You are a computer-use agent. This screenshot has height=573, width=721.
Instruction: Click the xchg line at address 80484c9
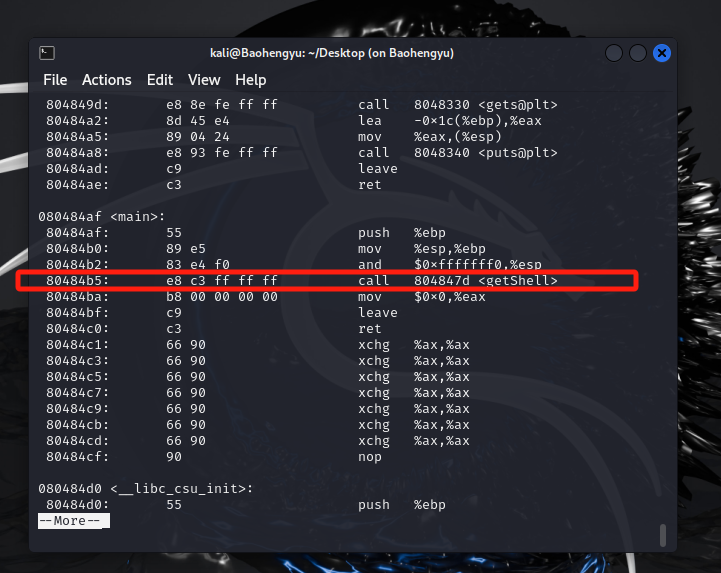(x=258, y=409)
